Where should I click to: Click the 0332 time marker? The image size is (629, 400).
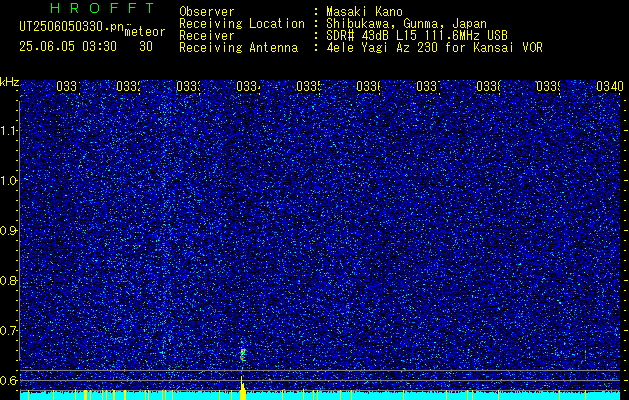(x=128, y=86)
